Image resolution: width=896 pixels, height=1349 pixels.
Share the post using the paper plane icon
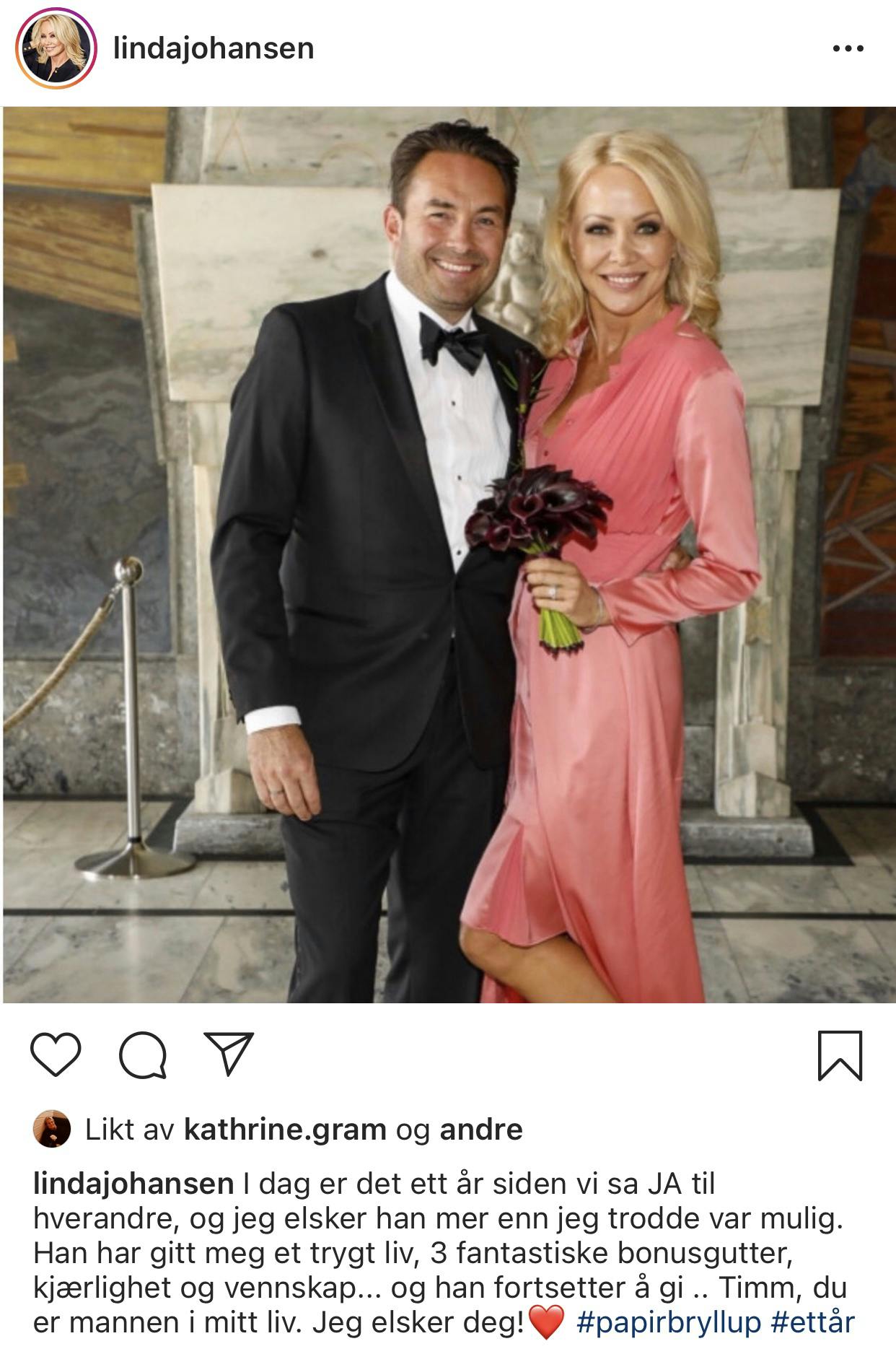[x=229, y=1054]
